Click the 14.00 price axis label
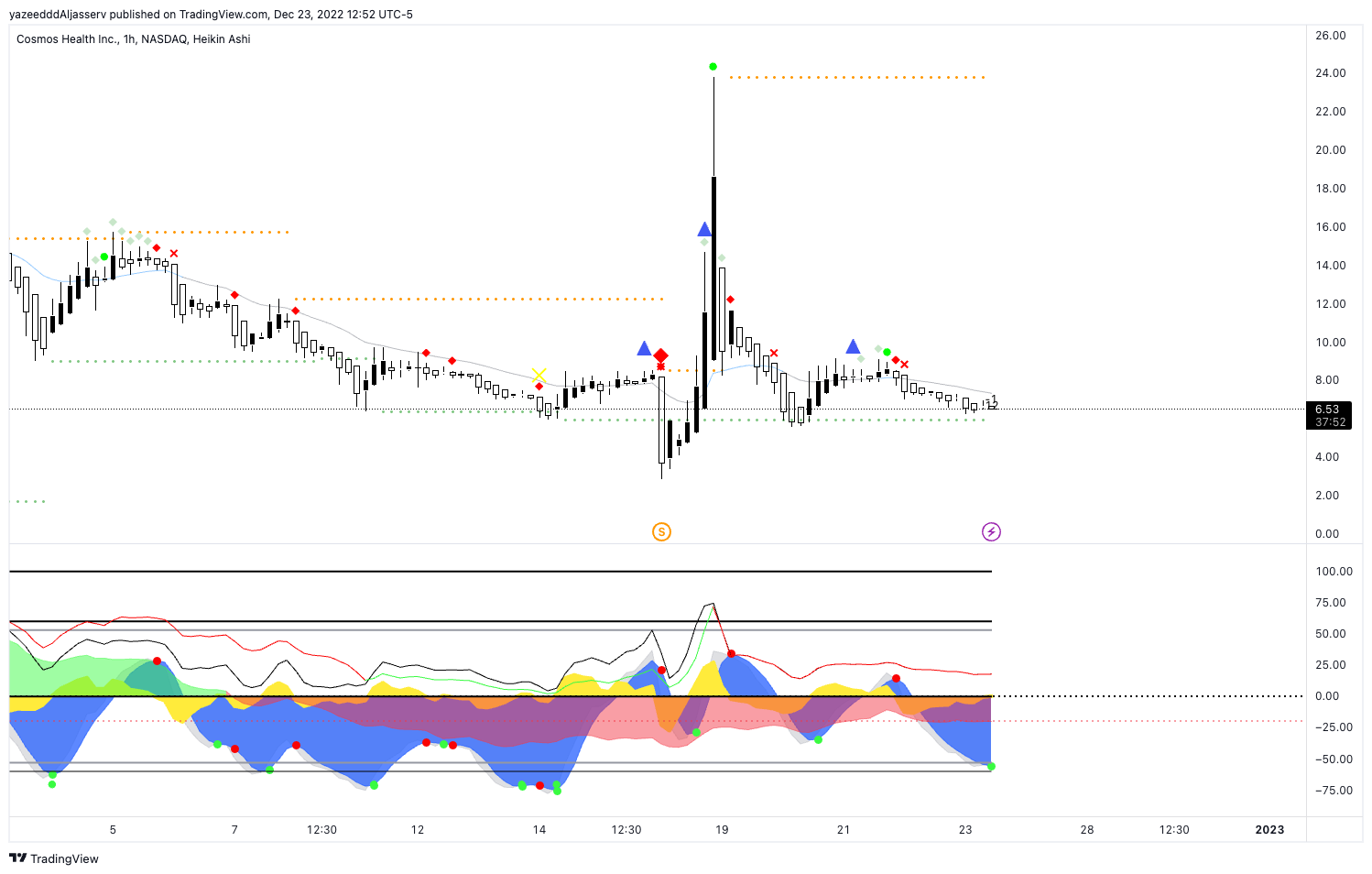 coord(1330,266)
